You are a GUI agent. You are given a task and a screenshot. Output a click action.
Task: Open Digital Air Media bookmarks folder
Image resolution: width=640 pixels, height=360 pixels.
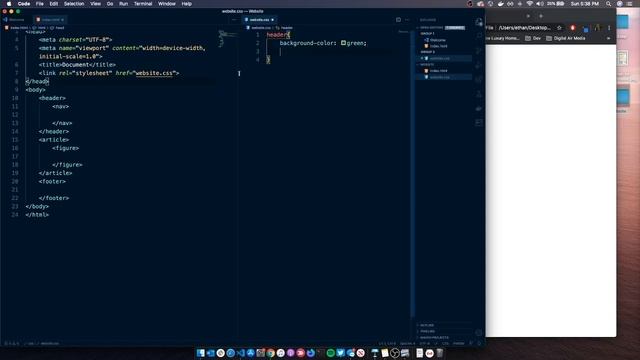[x=566, y=38]
